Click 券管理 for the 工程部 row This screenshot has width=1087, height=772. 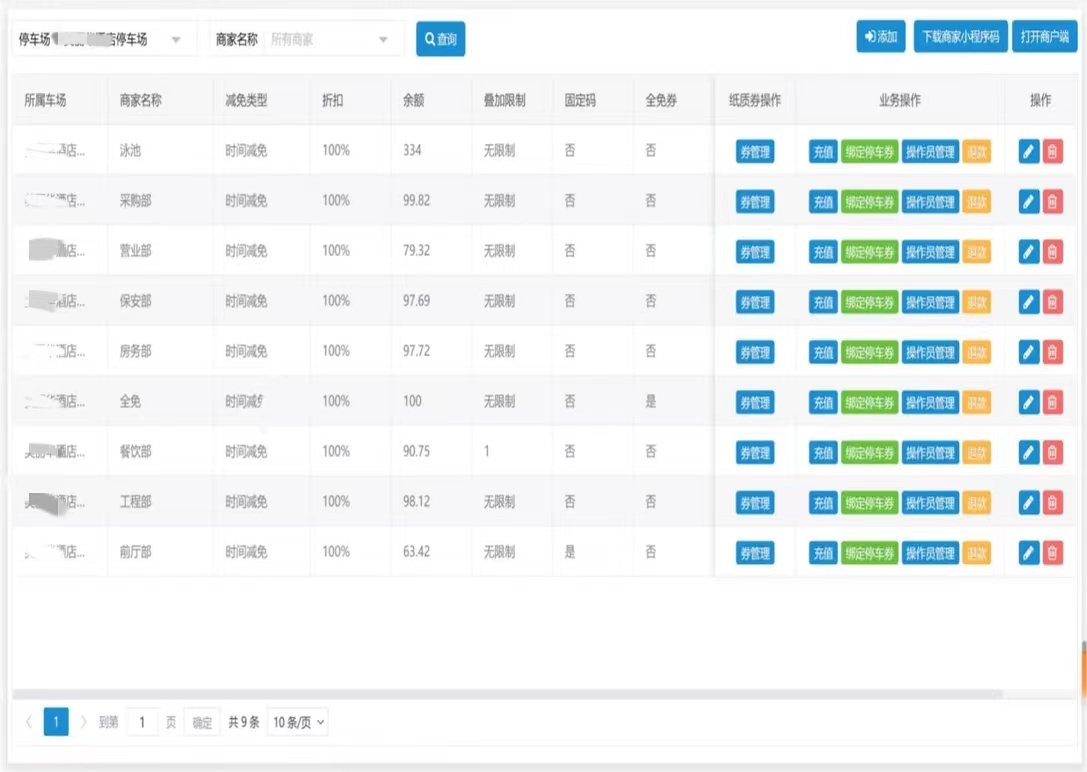(x=755, y=502)
